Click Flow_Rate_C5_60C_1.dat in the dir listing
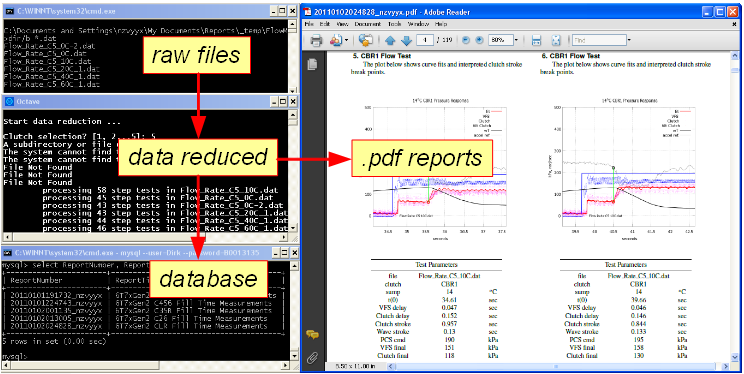 pos(51,84)
